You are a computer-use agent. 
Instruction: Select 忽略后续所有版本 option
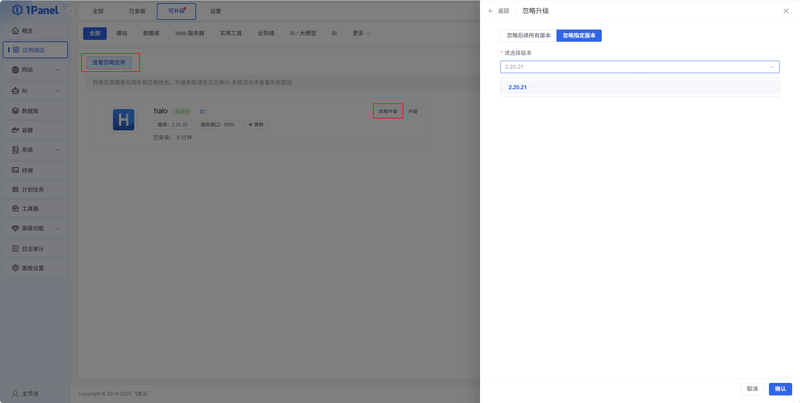click(x=529, y=35)
